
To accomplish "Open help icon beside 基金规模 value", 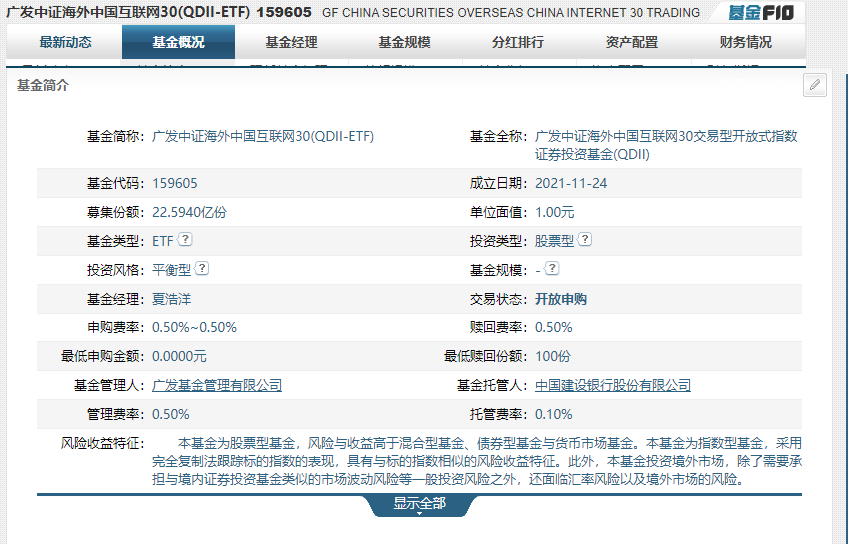I will (x=552, y=268).
